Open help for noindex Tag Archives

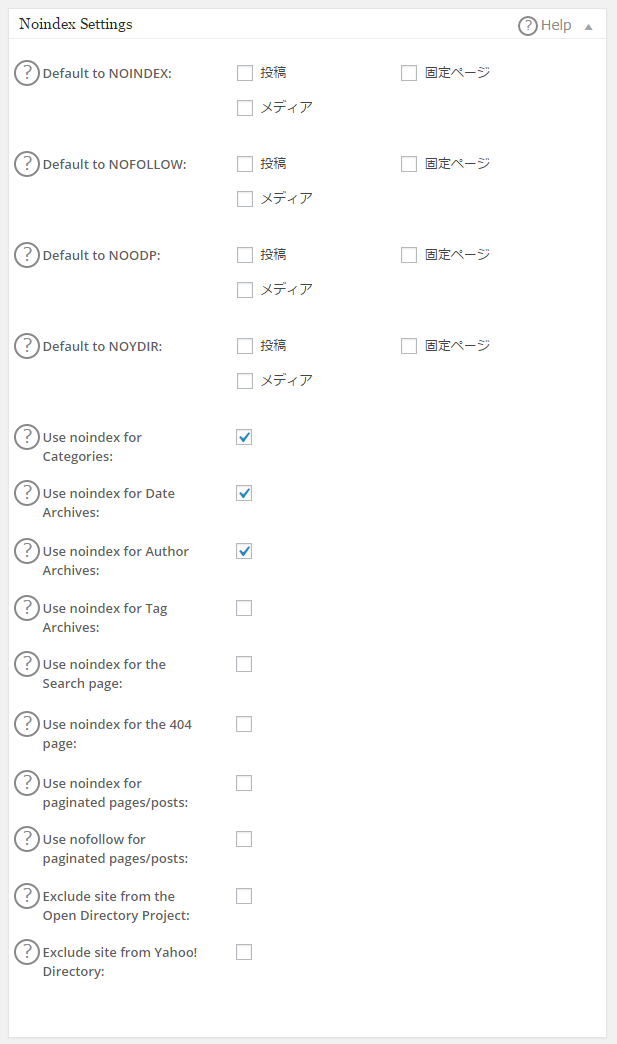(27, 608)
